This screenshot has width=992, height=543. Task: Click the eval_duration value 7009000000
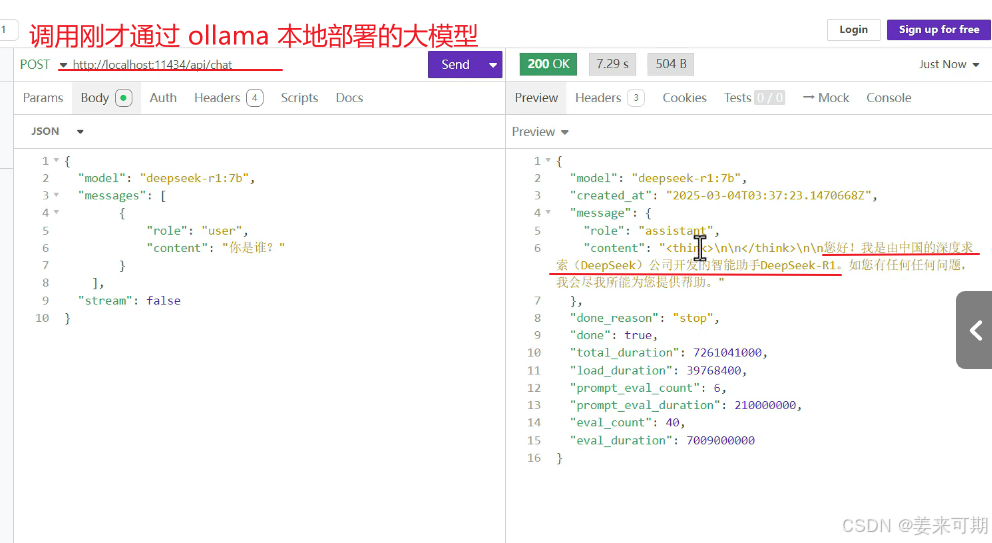[x=721, y=440]
